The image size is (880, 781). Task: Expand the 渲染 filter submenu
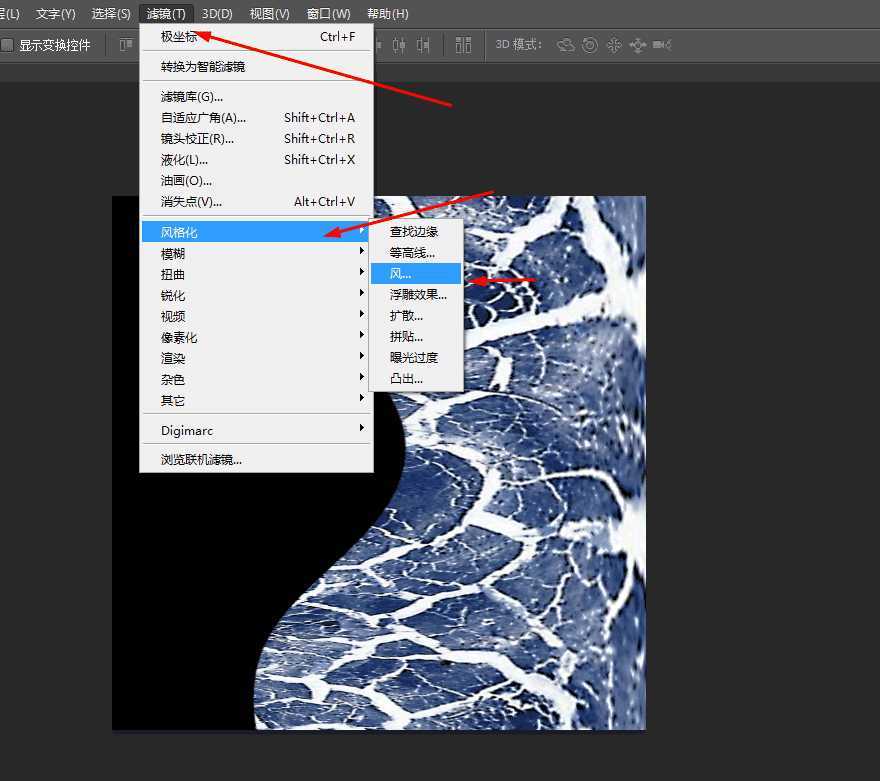point(172,358)
